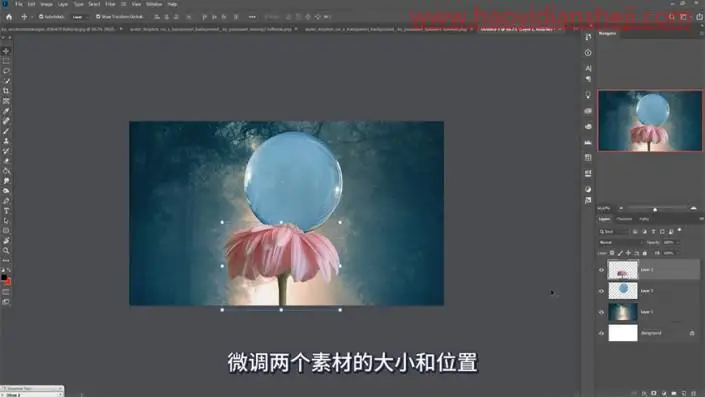Image resolution: width=705 pixels, height=397 pixels.
Task: Select the Pen tool
Action: pos(6,201)
